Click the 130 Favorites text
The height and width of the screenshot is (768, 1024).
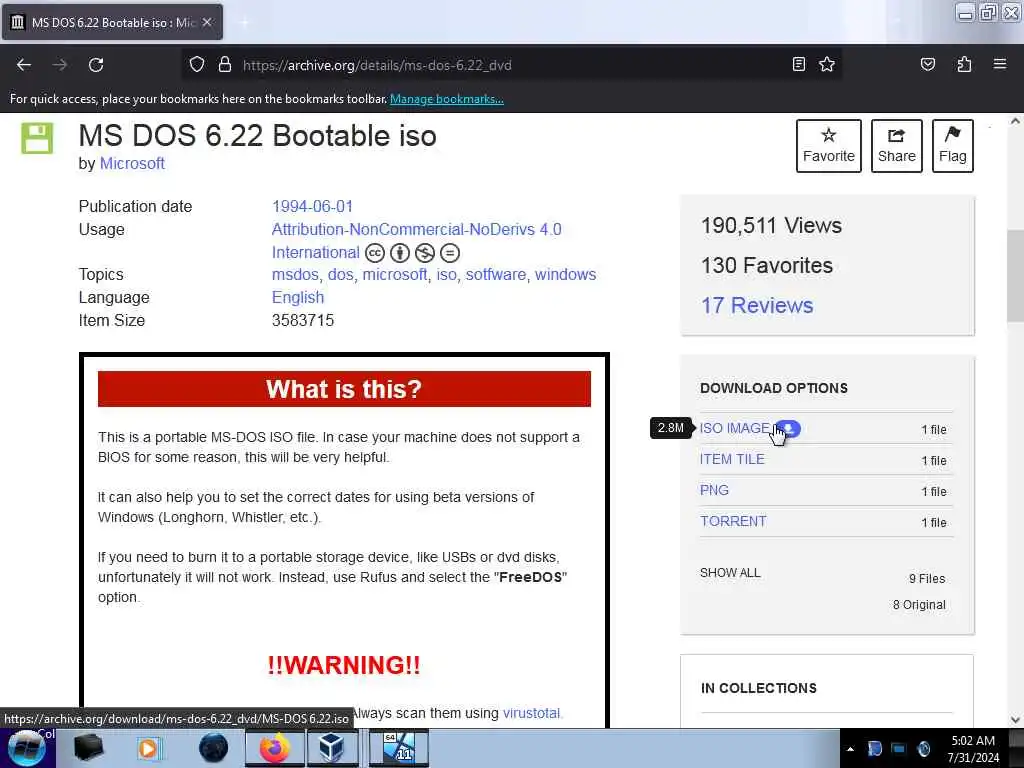767,265
